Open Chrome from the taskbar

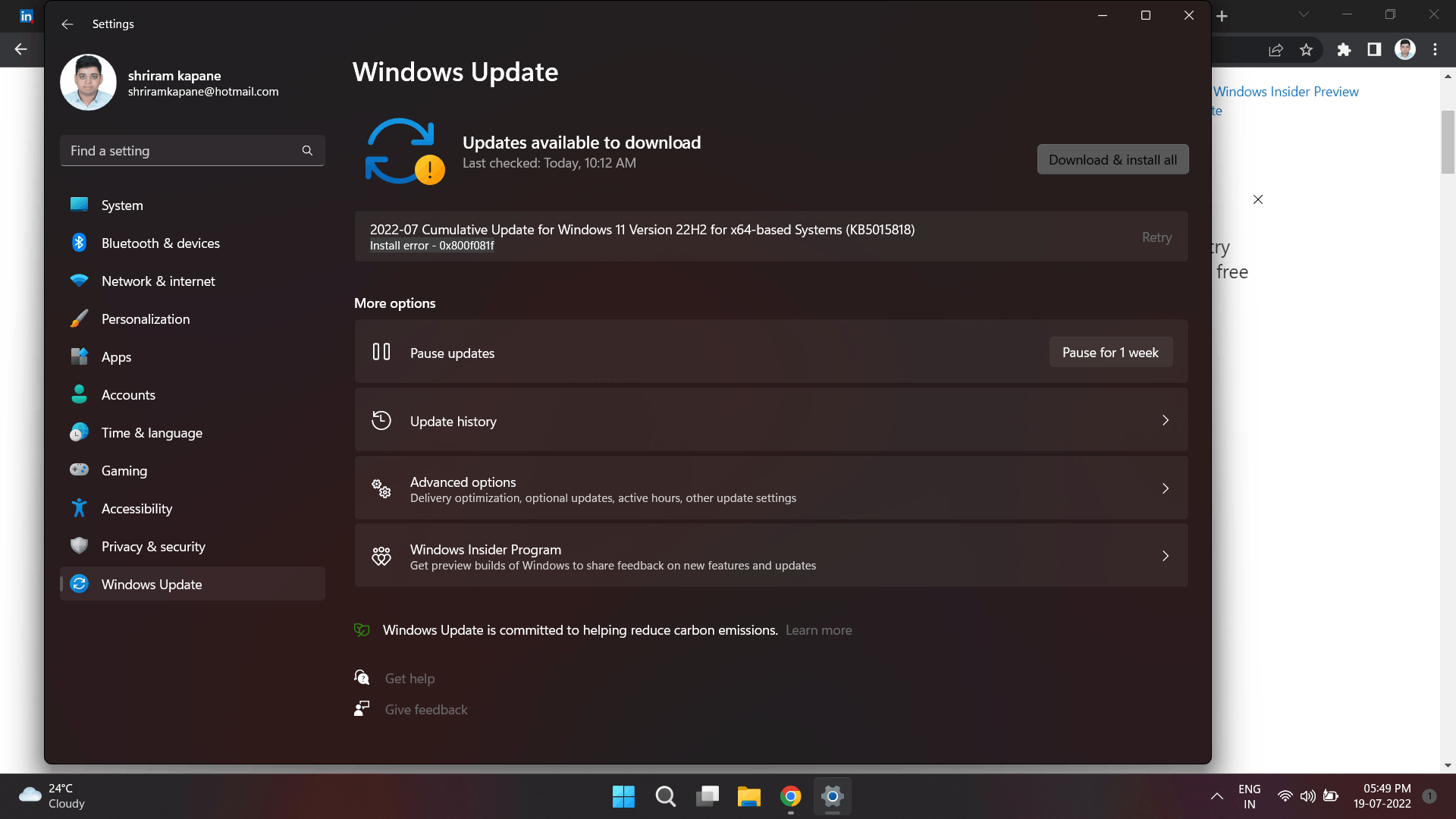tap(791, 796)
